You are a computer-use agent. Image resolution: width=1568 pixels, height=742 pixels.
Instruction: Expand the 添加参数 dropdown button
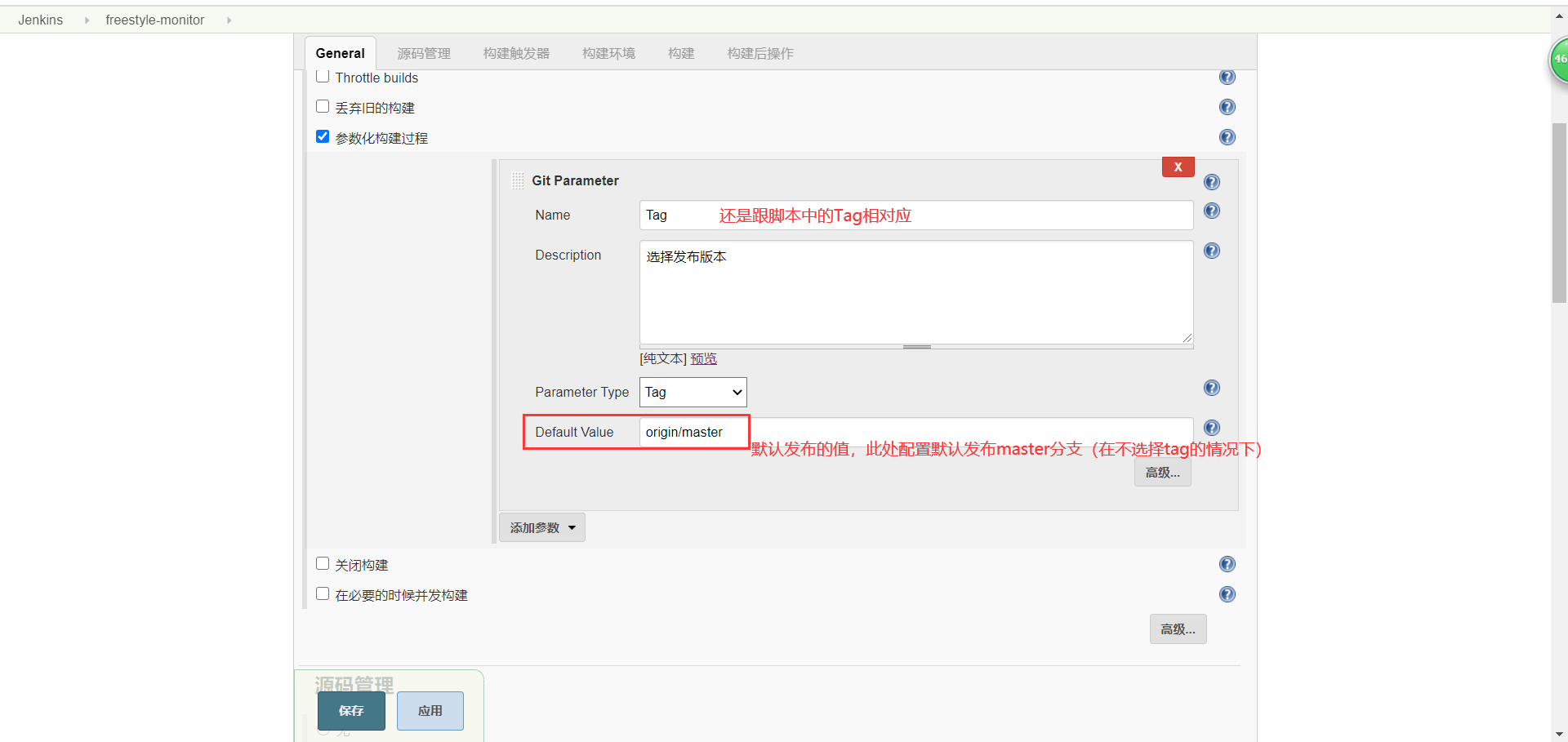pos(542,527)
